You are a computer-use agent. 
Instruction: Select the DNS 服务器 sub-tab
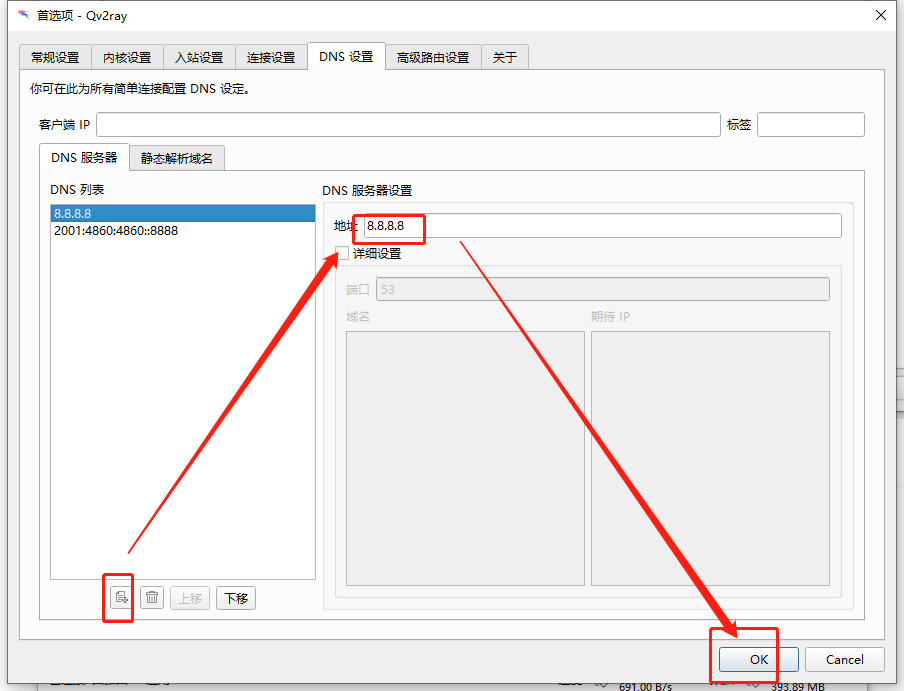tap(84, 157)
